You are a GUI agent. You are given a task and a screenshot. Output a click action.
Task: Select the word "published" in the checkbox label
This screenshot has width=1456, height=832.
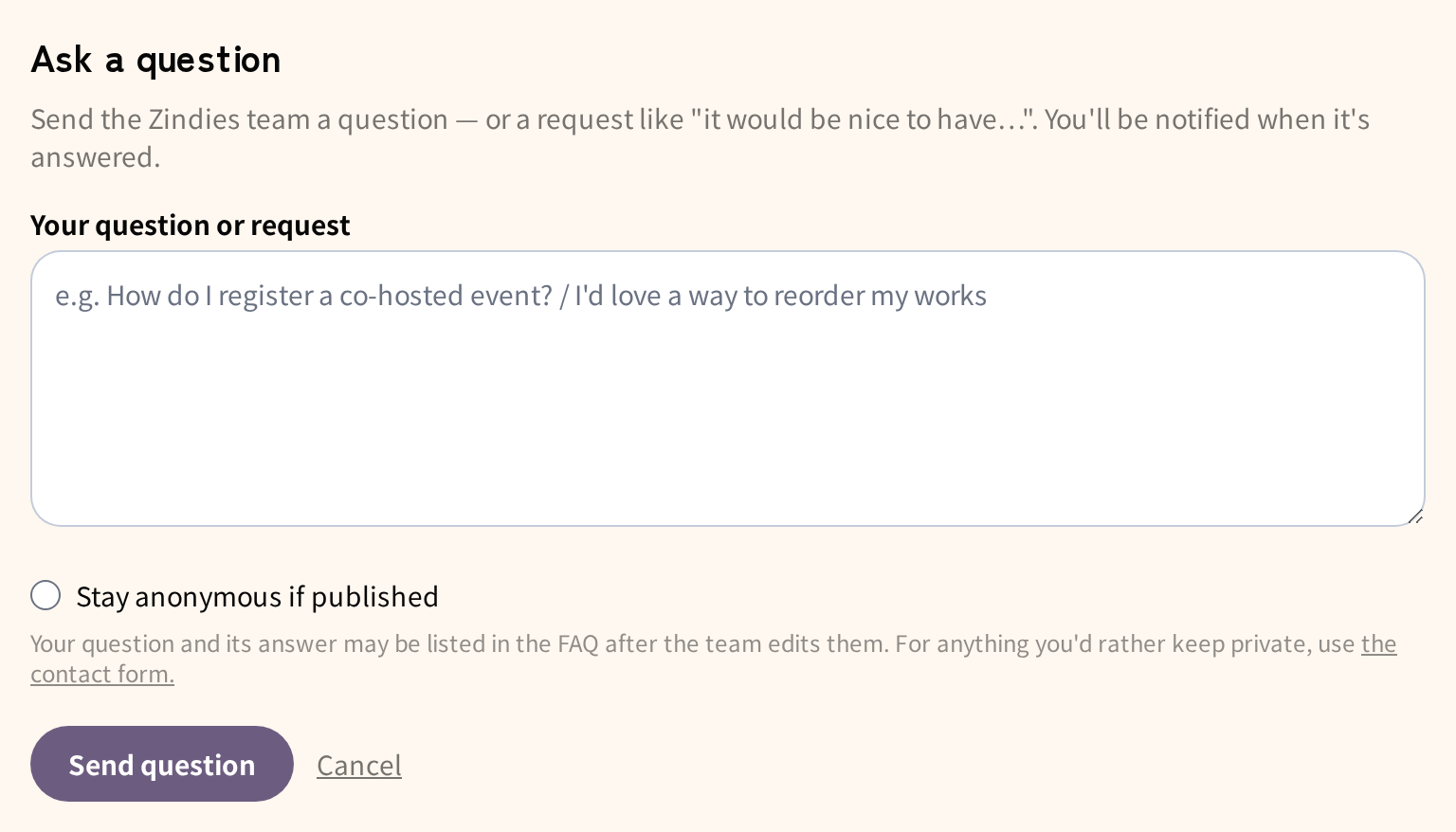pos(374,597)
